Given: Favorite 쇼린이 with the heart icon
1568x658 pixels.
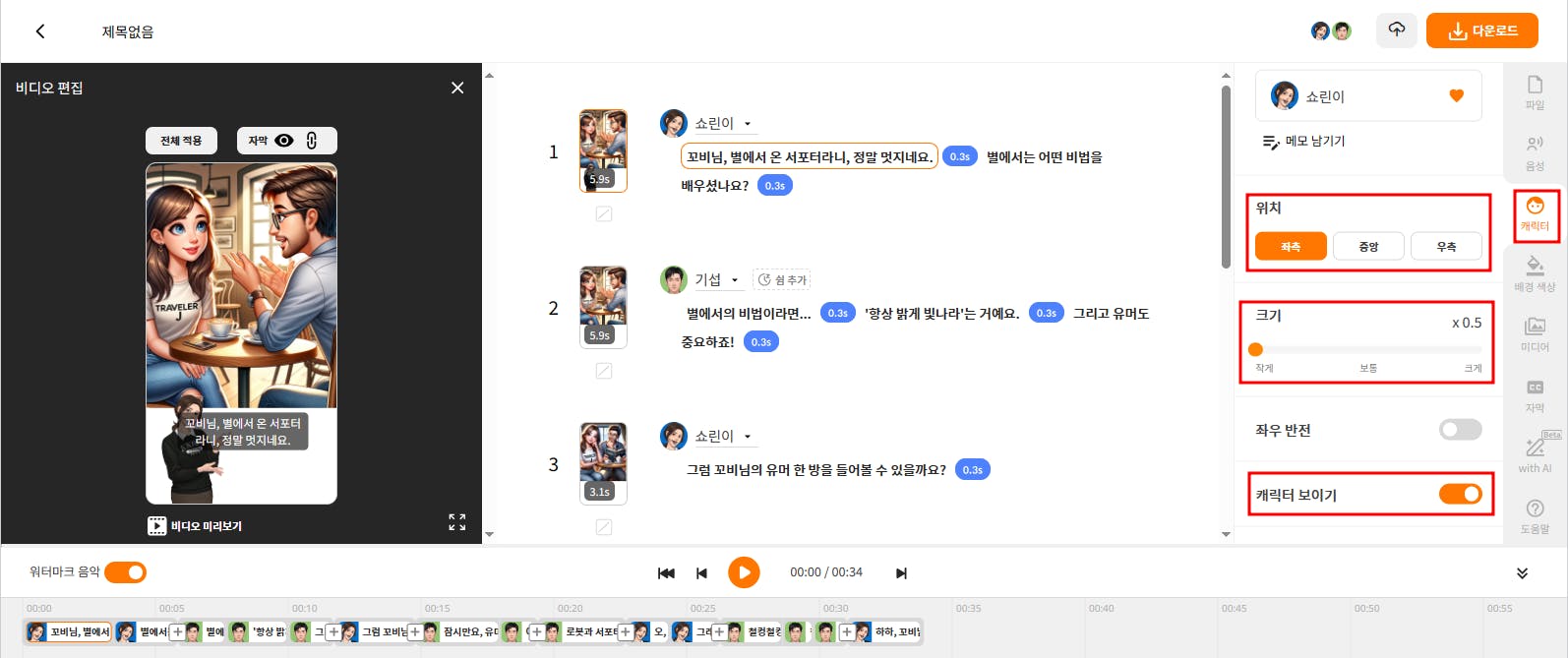Looking at the screenshot, I should click(1457, 95).
